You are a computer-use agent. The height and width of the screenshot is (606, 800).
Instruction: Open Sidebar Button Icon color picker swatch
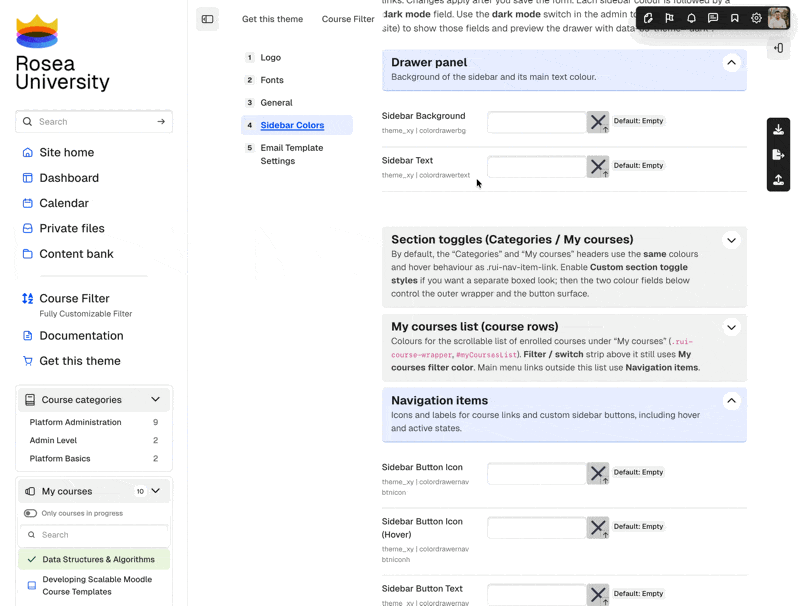tap(597, 473)
